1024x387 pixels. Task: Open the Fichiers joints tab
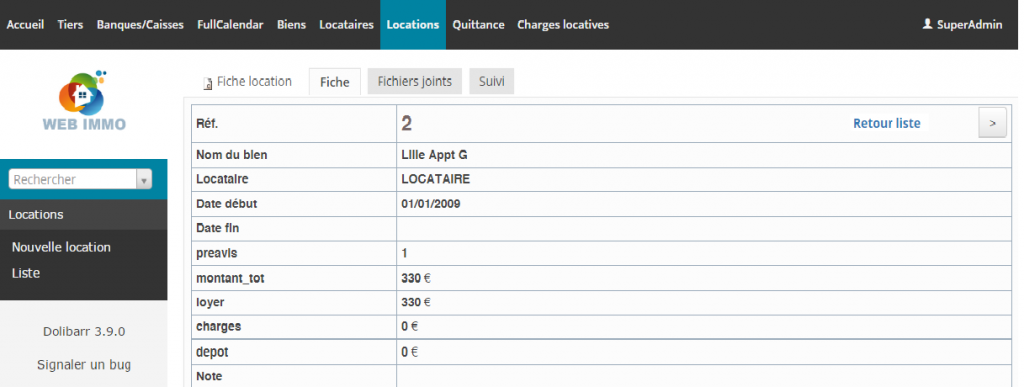click(x=415, y=82)
